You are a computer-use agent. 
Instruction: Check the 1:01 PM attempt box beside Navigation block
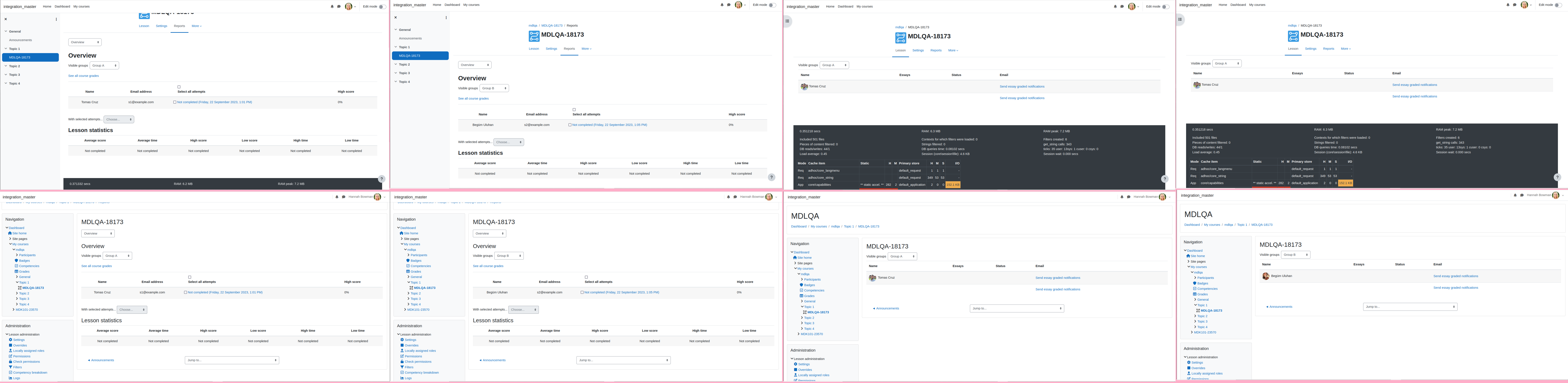click(186, 292)
